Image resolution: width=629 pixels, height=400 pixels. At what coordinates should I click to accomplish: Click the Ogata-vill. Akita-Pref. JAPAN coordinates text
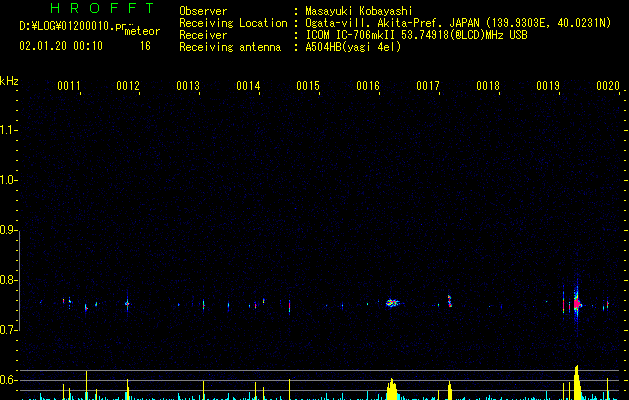[458, 23]
